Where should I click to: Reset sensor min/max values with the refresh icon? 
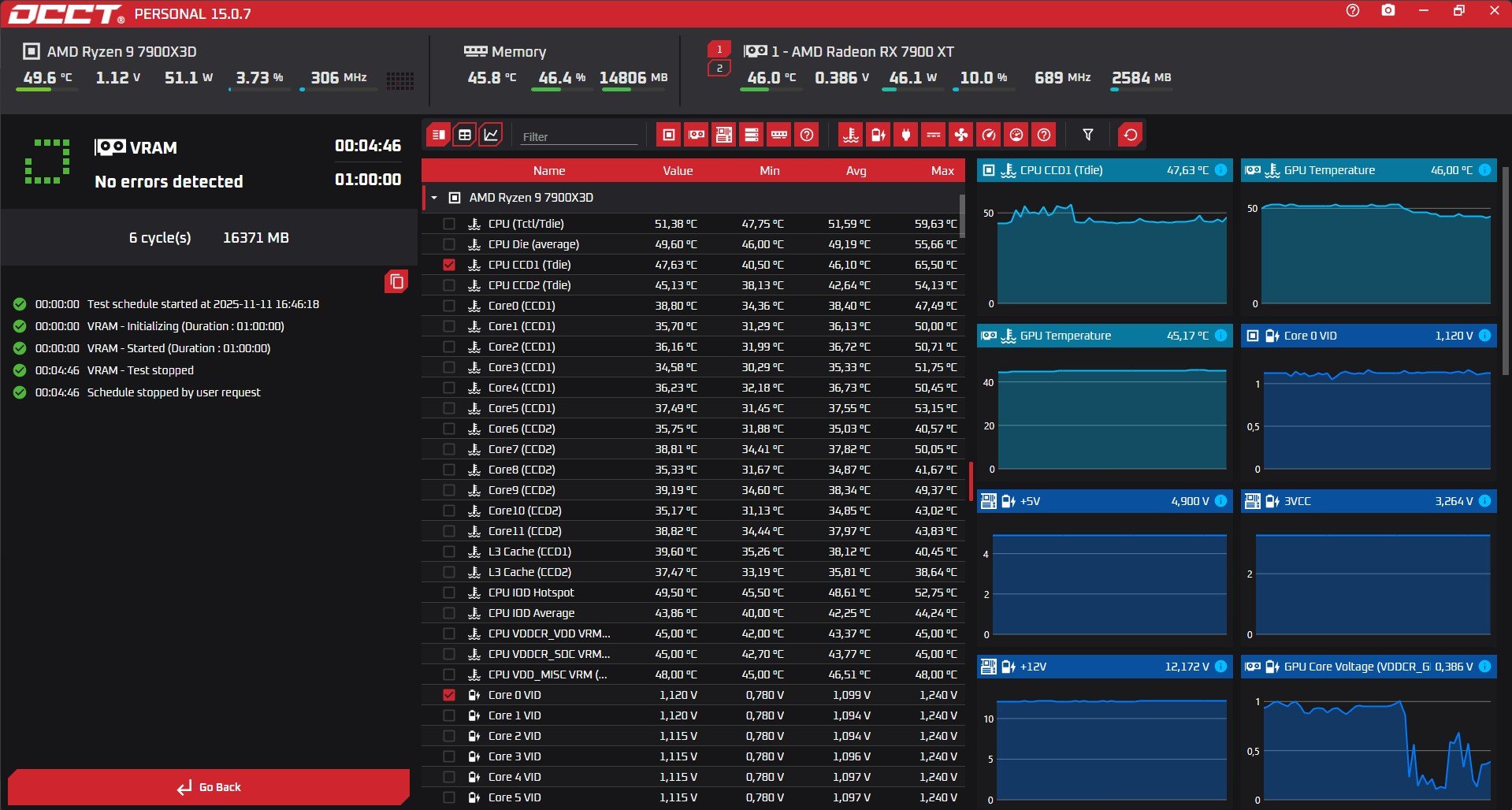click(1131, 135)
